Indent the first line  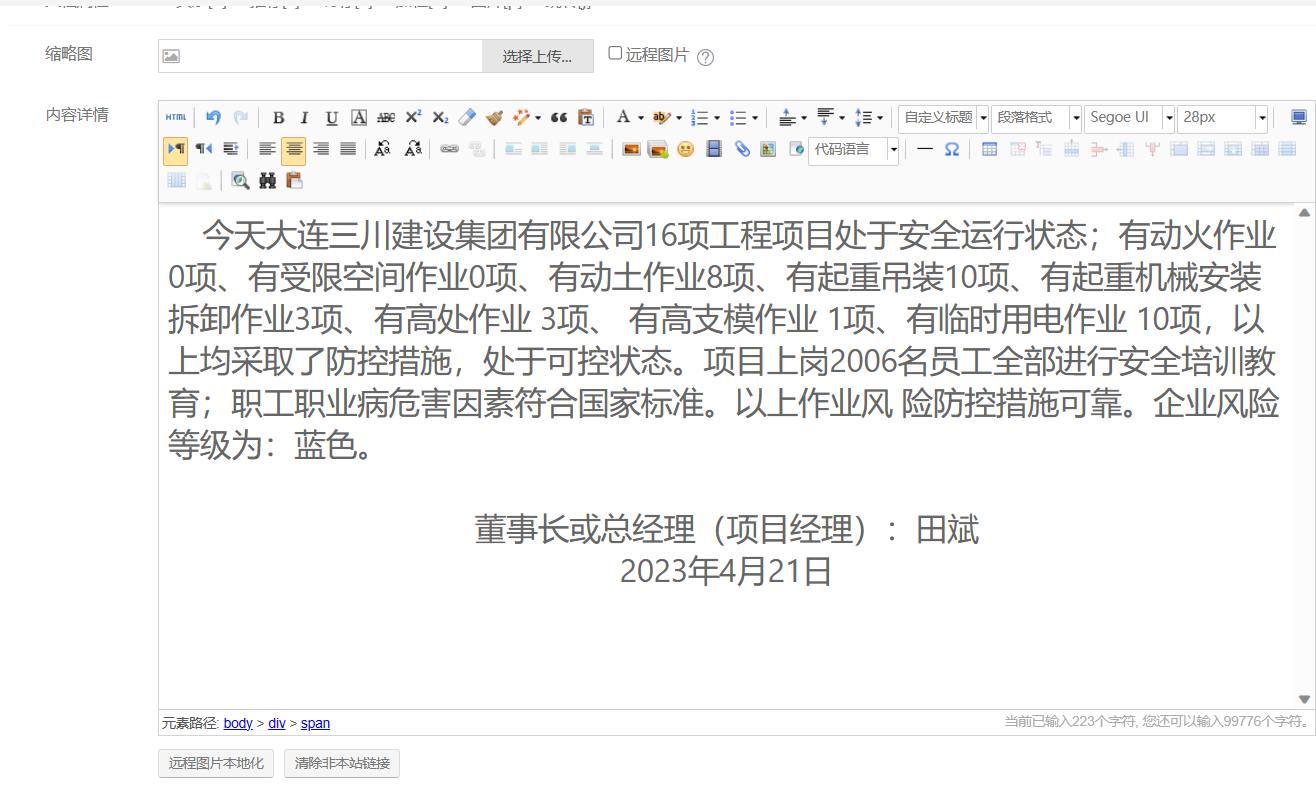click(230, 150)
